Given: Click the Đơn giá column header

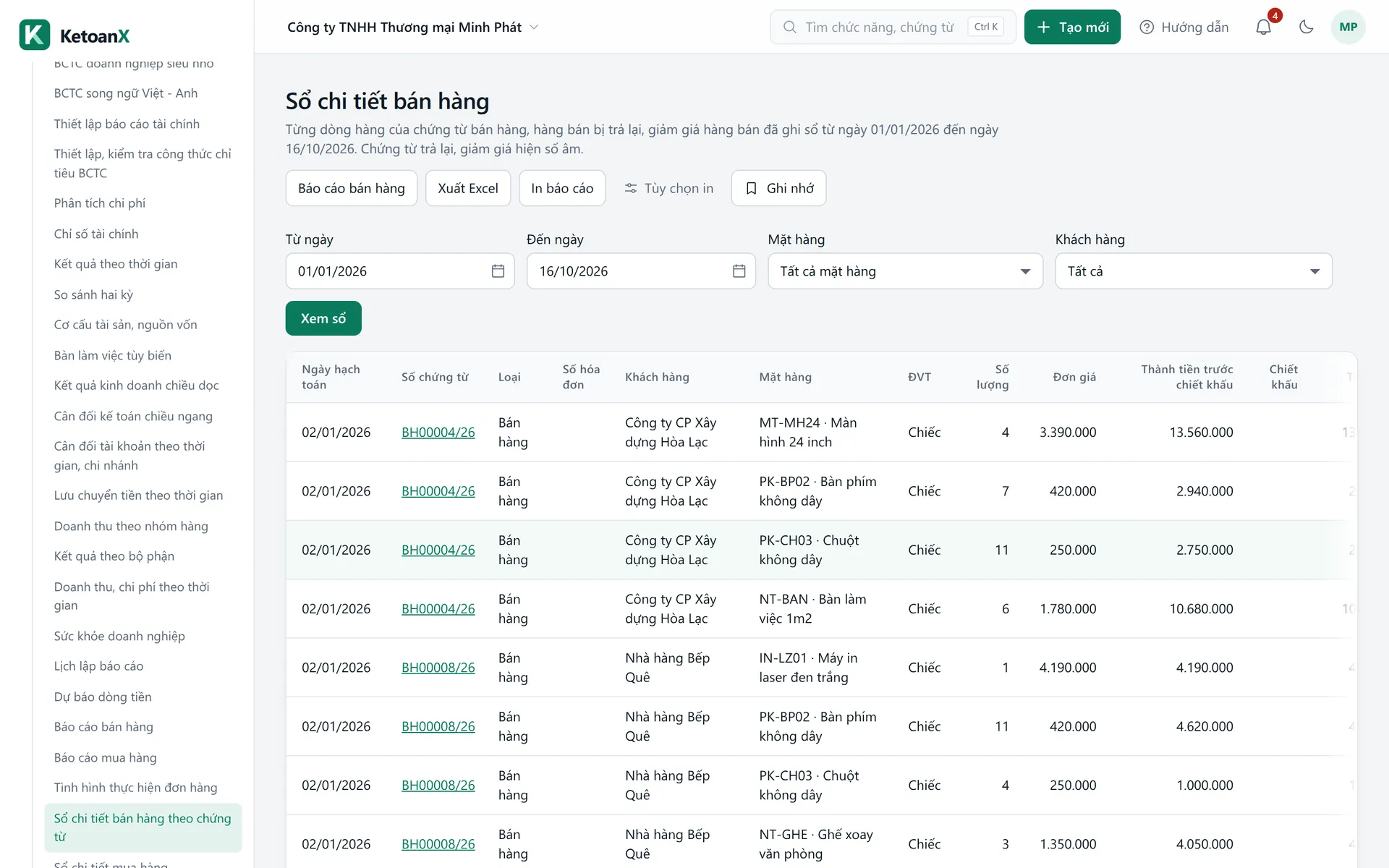Looking at the screenshot, I should pos(1074,377).
